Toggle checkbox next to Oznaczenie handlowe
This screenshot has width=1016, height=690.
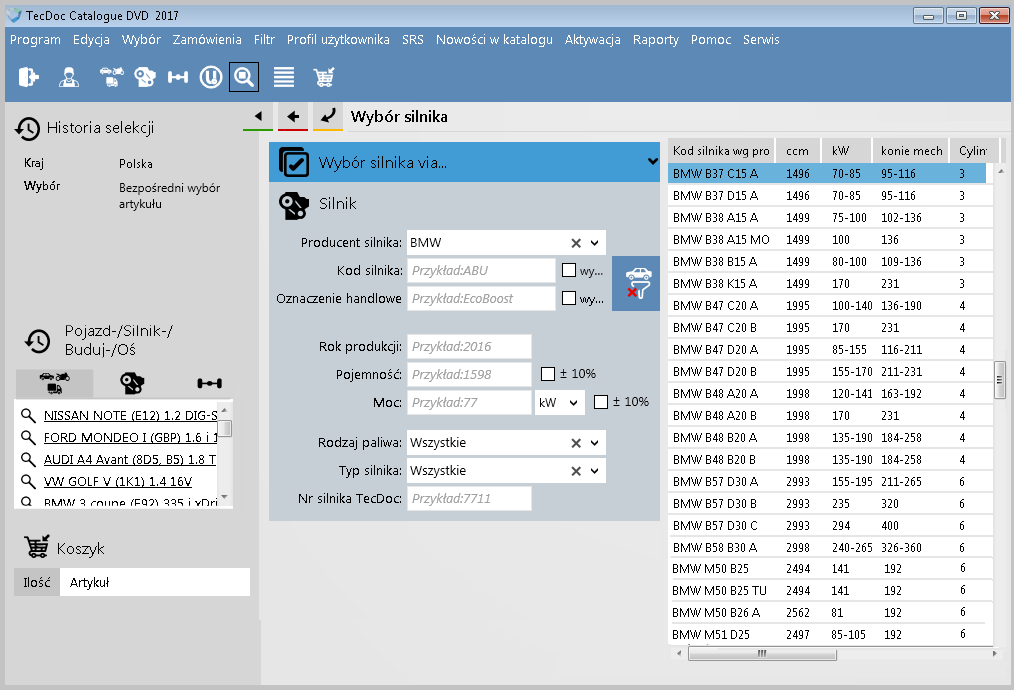tap(569, 298)
